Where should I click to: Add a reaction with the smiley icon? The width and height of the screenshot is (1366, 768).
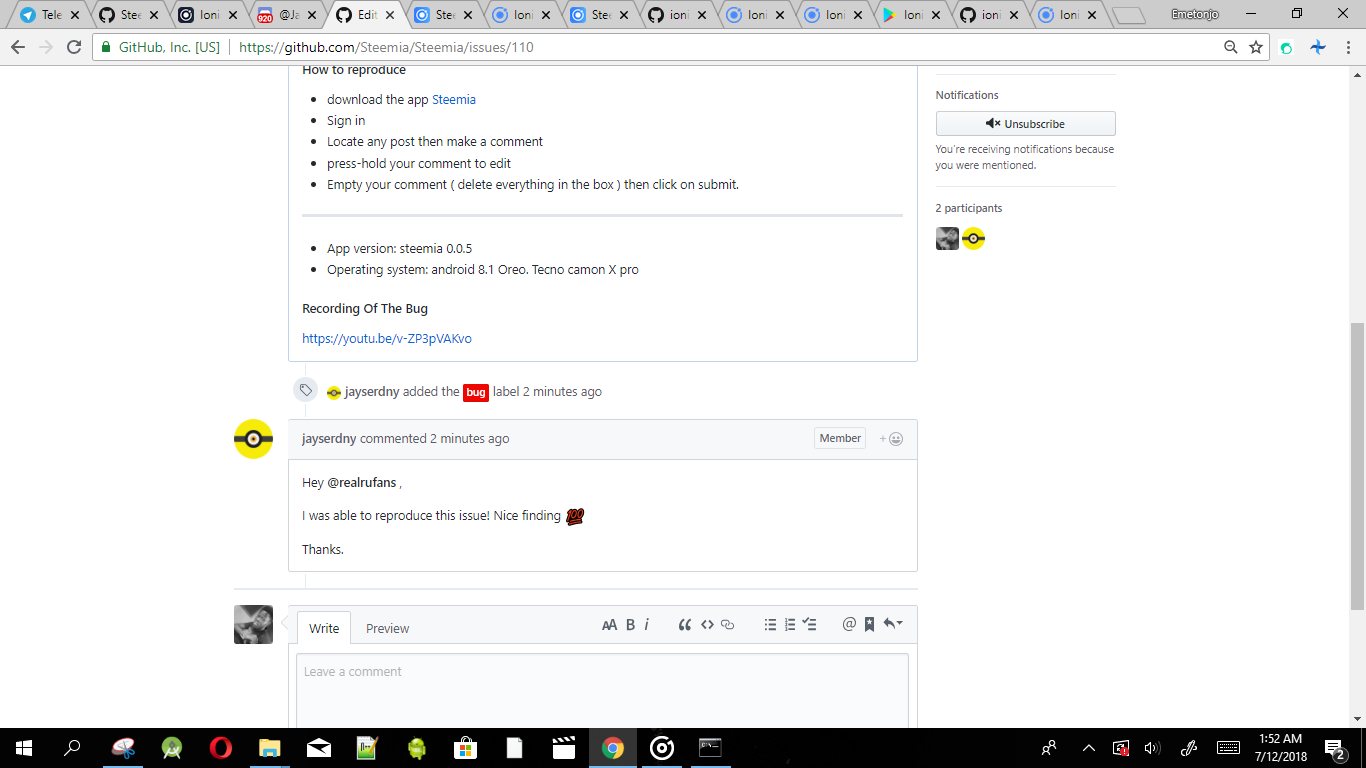(892, 439)
